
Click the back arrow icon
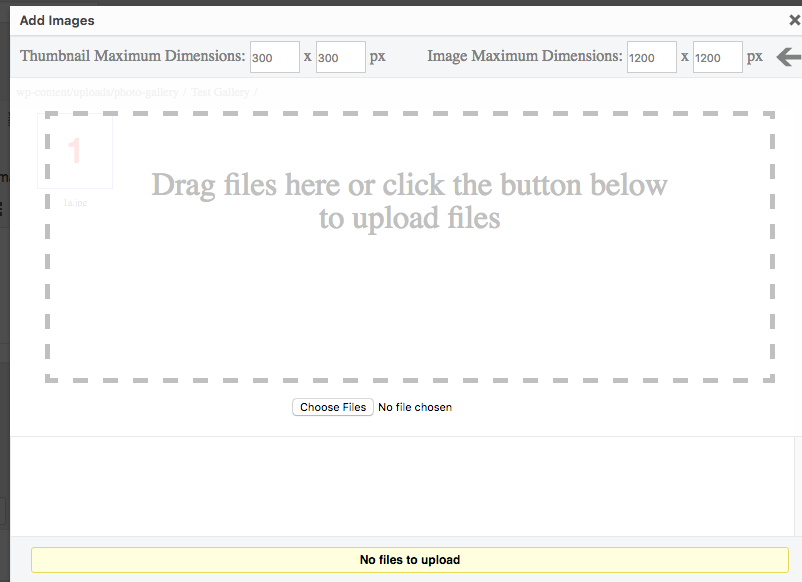(788, 57)
